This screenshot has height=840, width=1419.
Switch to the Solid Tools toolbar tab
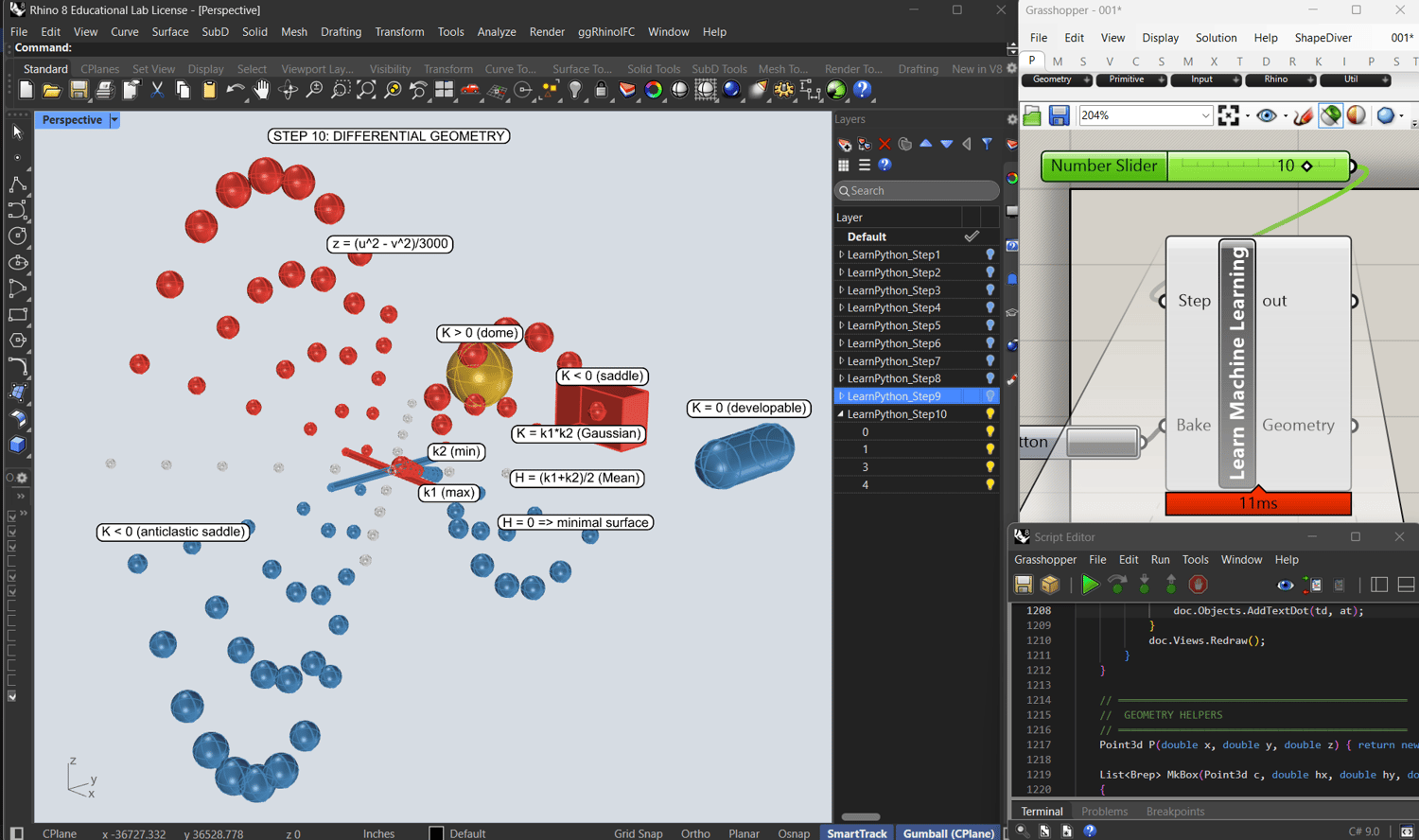[x=654, y=69]
